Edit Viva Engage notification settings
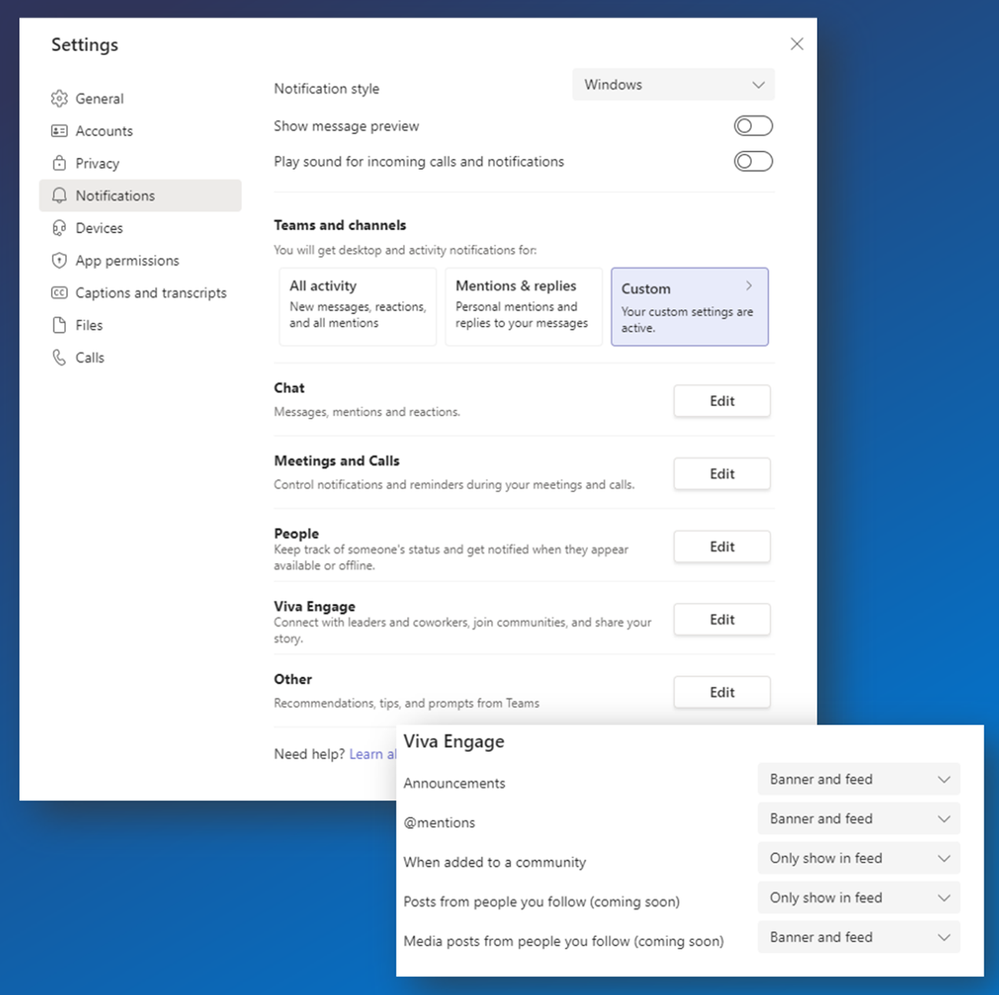999x995 pixels. tap(722, 619)
